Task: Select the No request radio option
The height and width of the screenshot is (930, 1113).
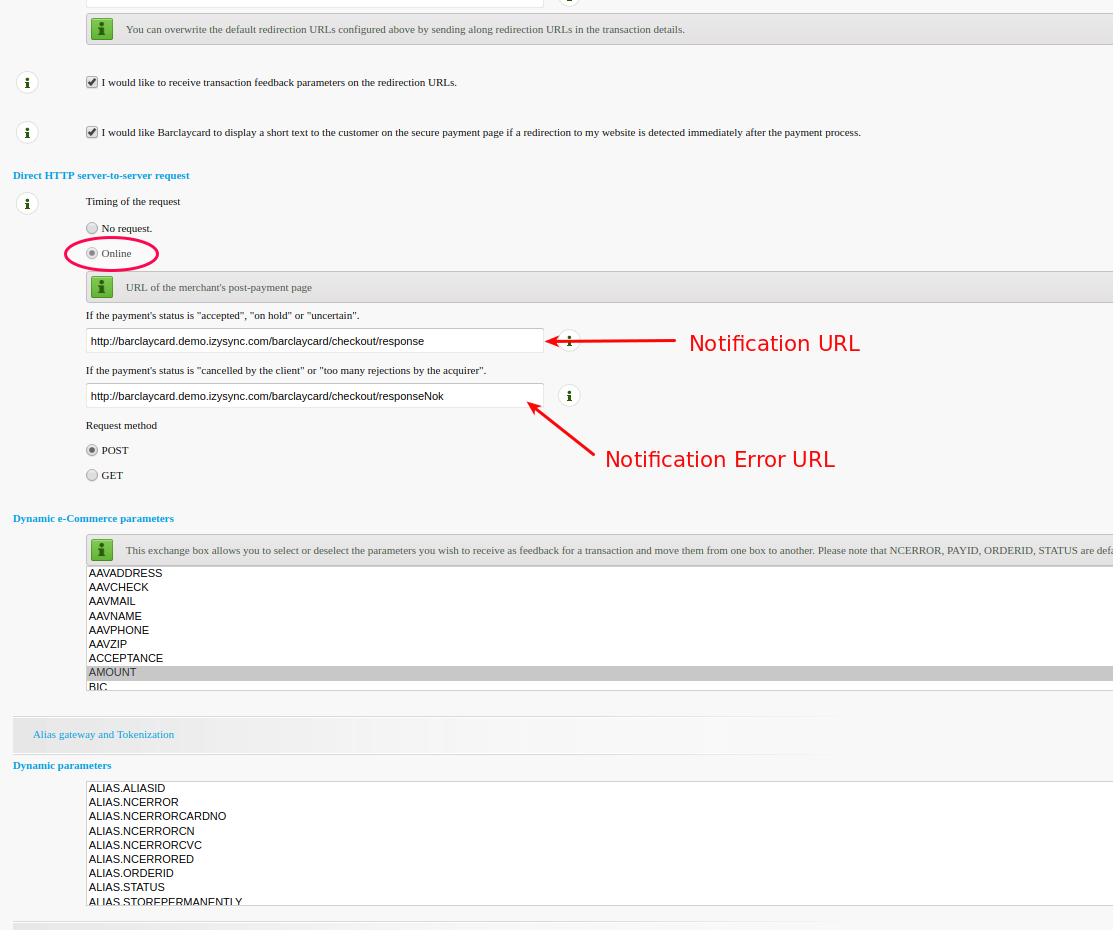Action: [x=92, y=228]
